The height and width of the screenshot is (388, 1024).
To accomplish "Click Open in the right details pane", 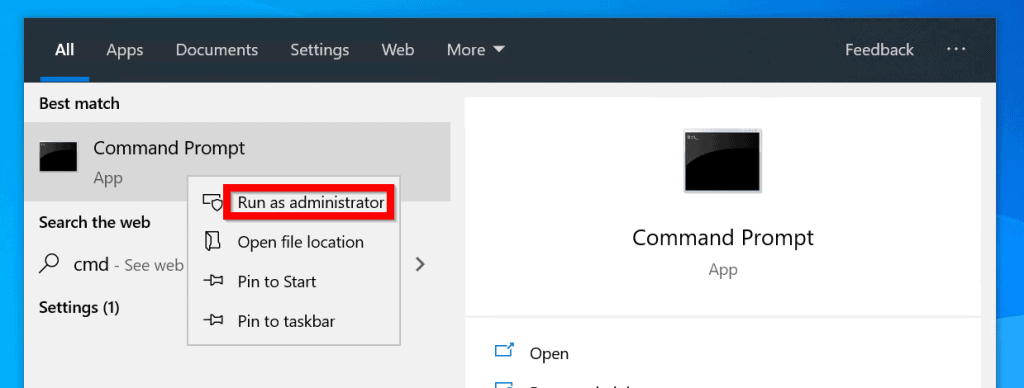I will coord(549,353).
